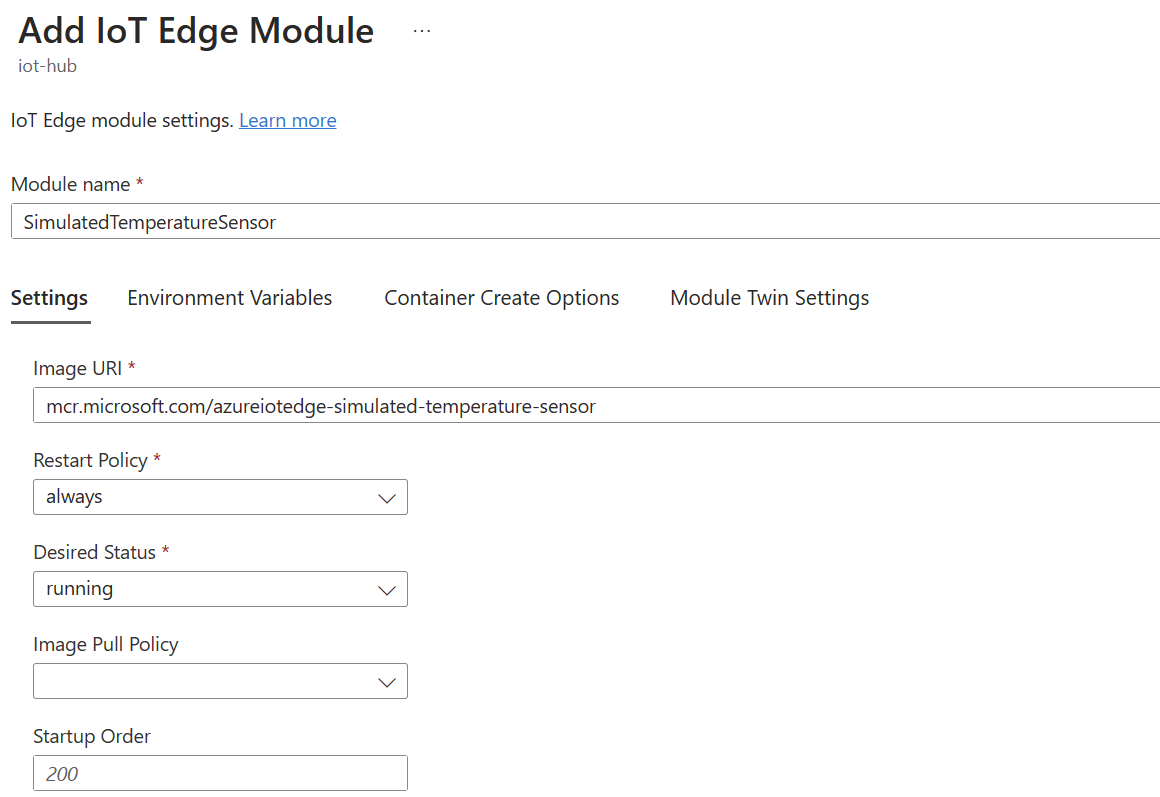The width and height of the screenshot is (1160, 797).
Task: Click the Startup Order input box
Action: pyautogui.click(x=220, y=772)
